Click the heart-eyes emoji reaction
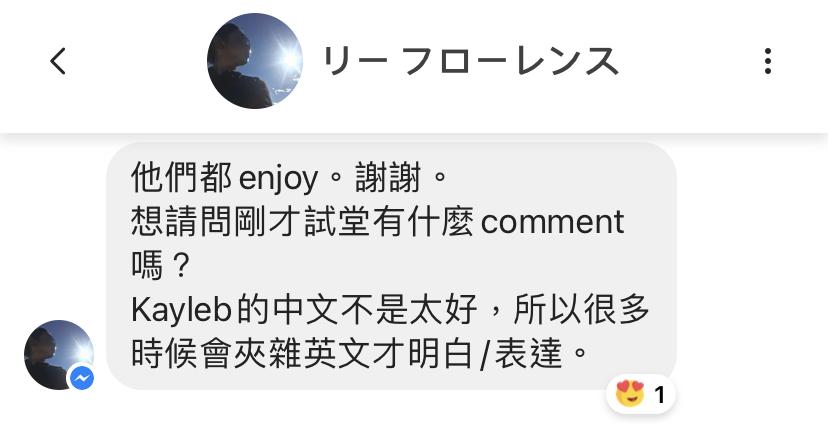The image size is (828, 424). pyautogui.click(x=630, y=394)
